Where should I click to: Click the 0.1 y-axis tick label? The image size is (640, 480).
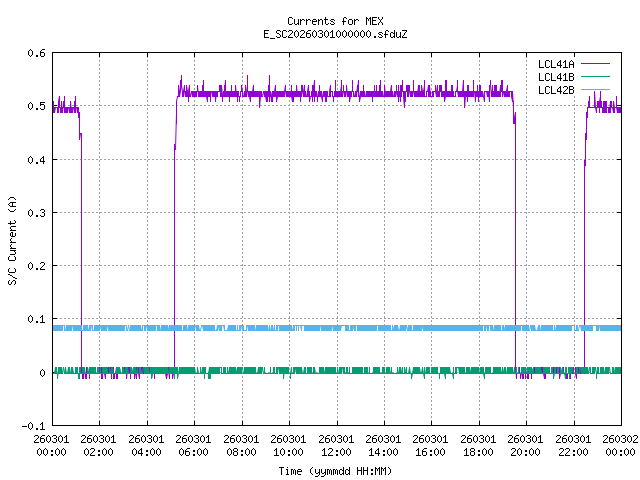tap(36, 320)
